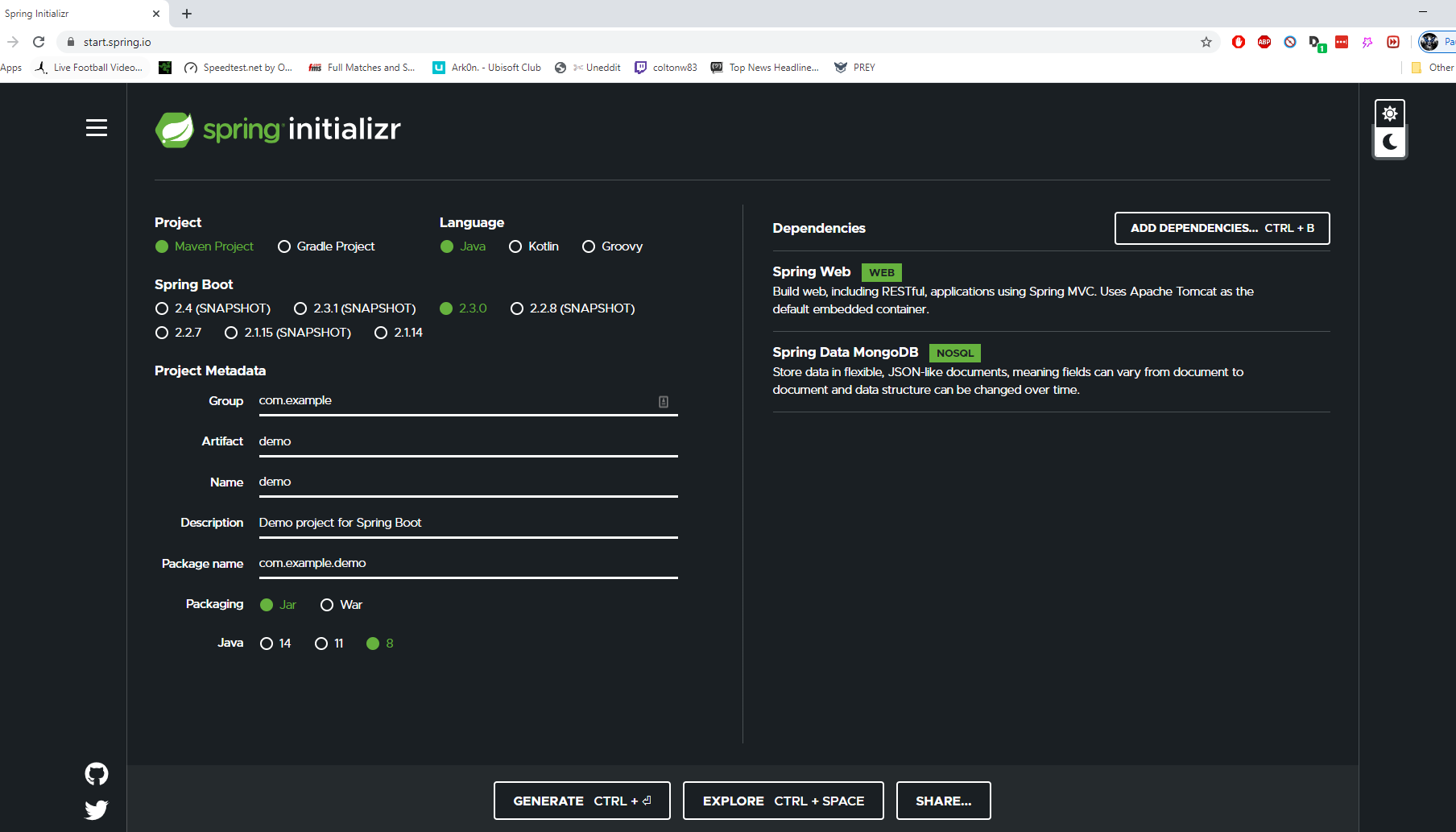The width and height of the screenshot is (1456, 832).
Task: Go forward in browser history
Action: [x=13, y=42]
